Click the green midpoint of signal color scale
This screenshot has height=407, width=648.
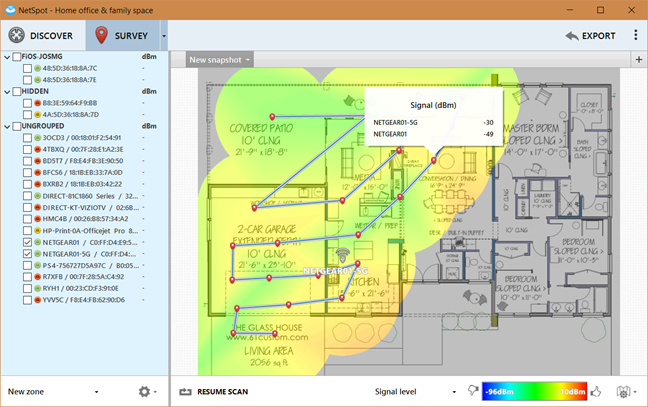click(x=534, y=391)
